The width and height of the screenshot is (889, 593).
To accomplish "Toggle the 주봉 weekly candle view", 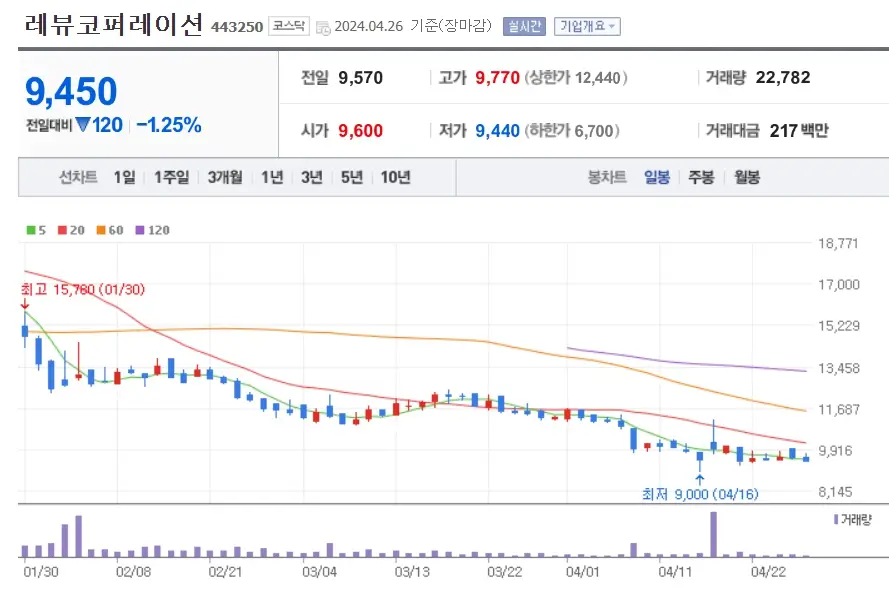I will click(699, 176).
